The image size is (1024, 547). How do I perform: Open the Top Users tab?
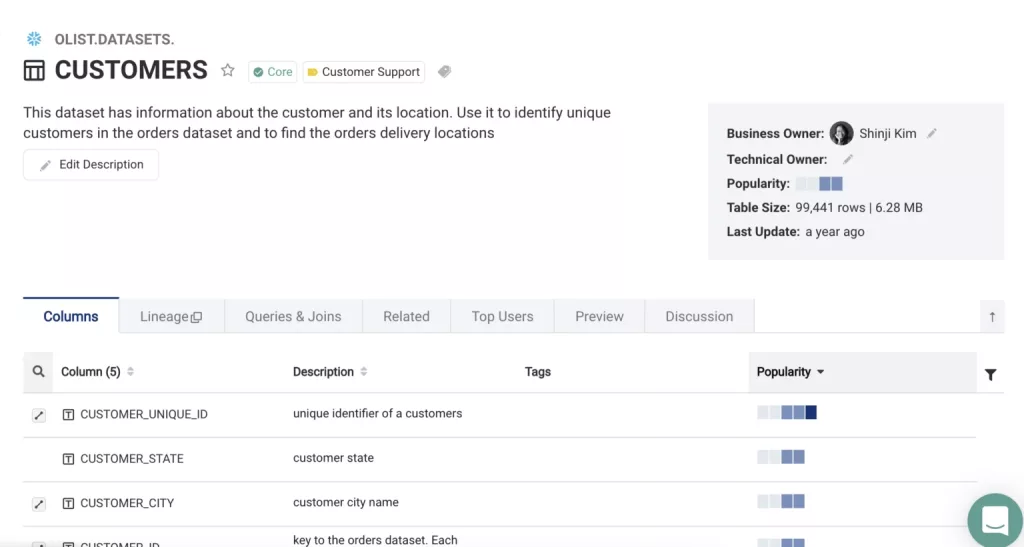point(502,317)
